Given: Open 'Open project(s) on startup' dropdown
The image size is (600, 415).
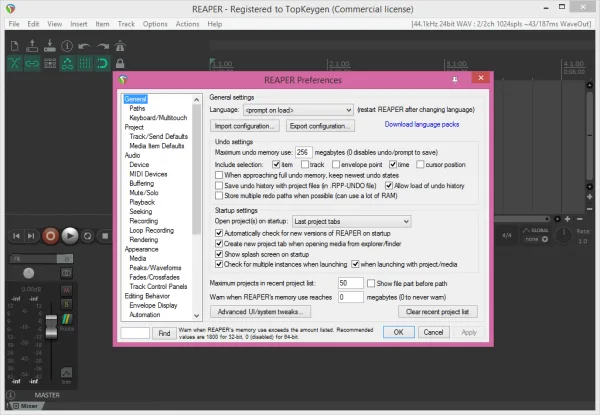Looking at the screenshot, I should coord(352,221).
